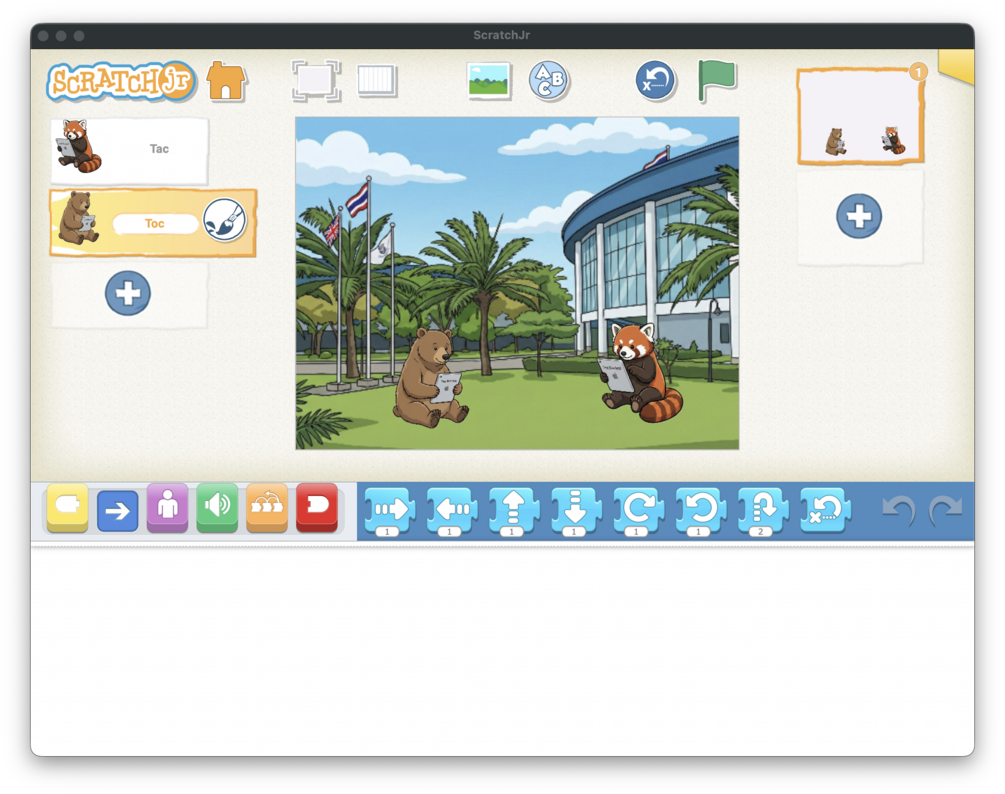Open the paint editor for Toc
The image size is (1005, 794).
pos(224,220)
